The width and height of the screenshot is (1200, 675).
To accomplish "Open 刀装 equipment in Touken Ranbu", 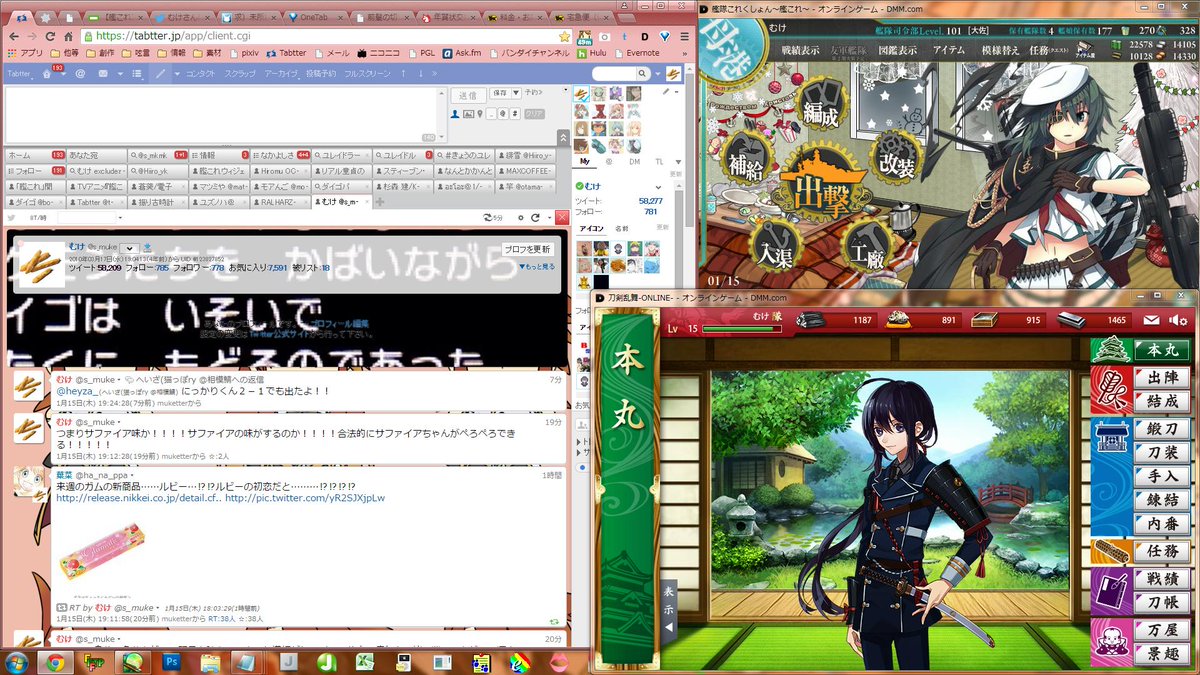I will tap(1164, 453).
